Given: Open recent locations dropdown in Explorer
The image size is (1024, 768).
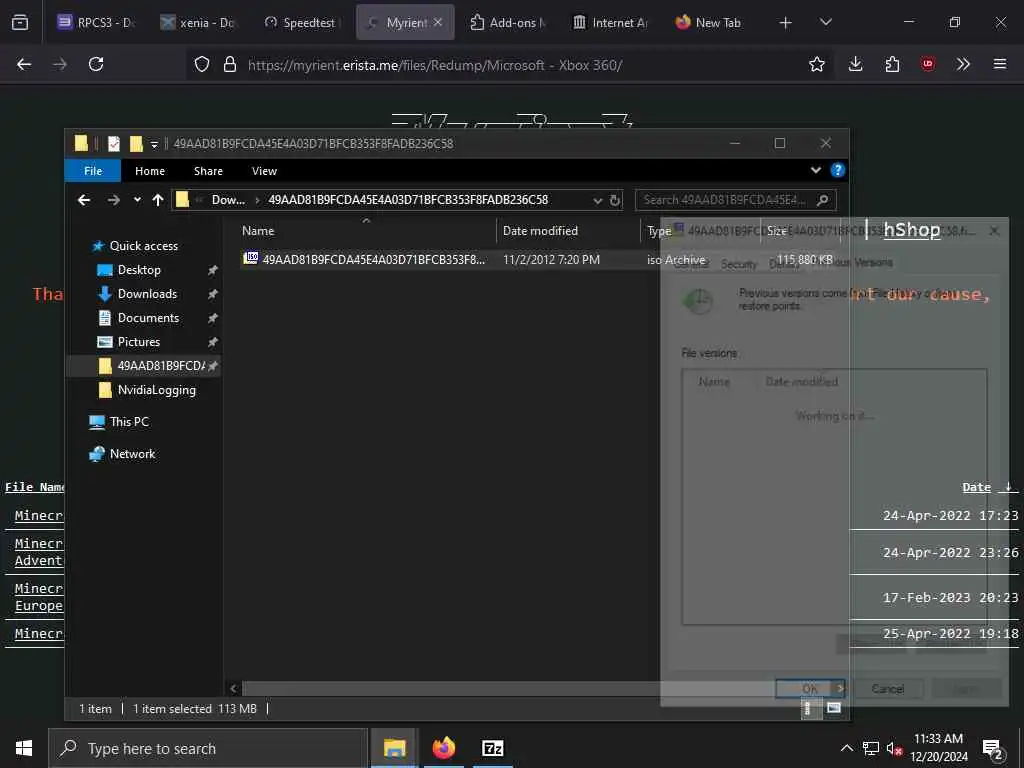Looking at the screenshot, I should pos(137,200).
